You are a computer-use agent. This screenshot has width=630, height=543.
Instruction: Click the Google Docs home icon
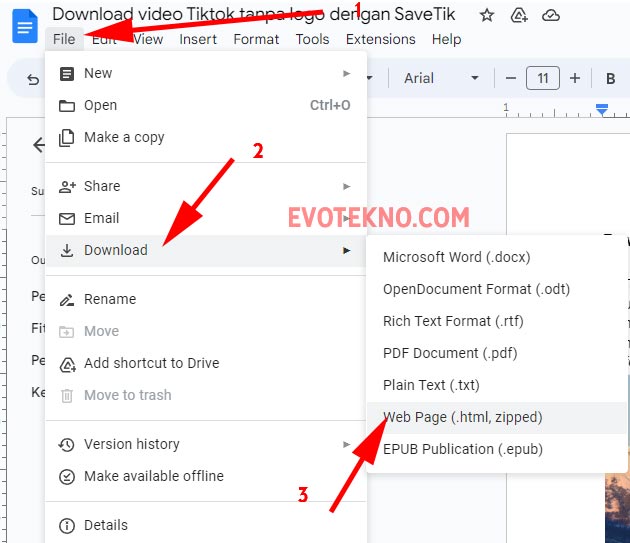click(24, 26)
